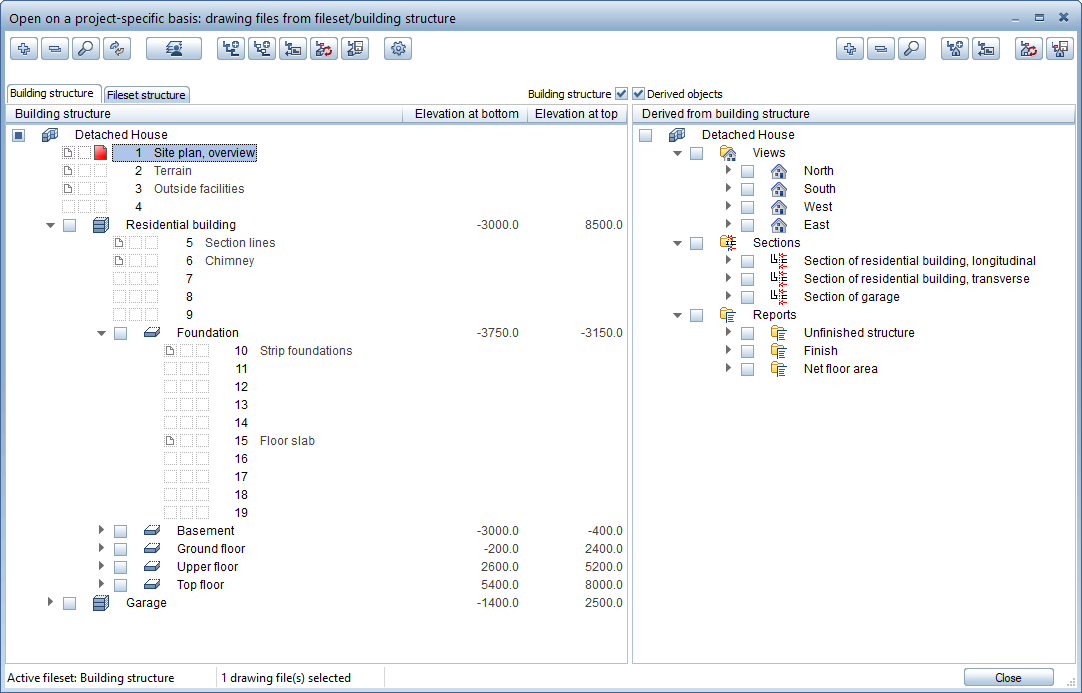Click the right toolbar expand-all plus icon
The height and width of the screenshot is (693, 1082).
tap(850, 49)
